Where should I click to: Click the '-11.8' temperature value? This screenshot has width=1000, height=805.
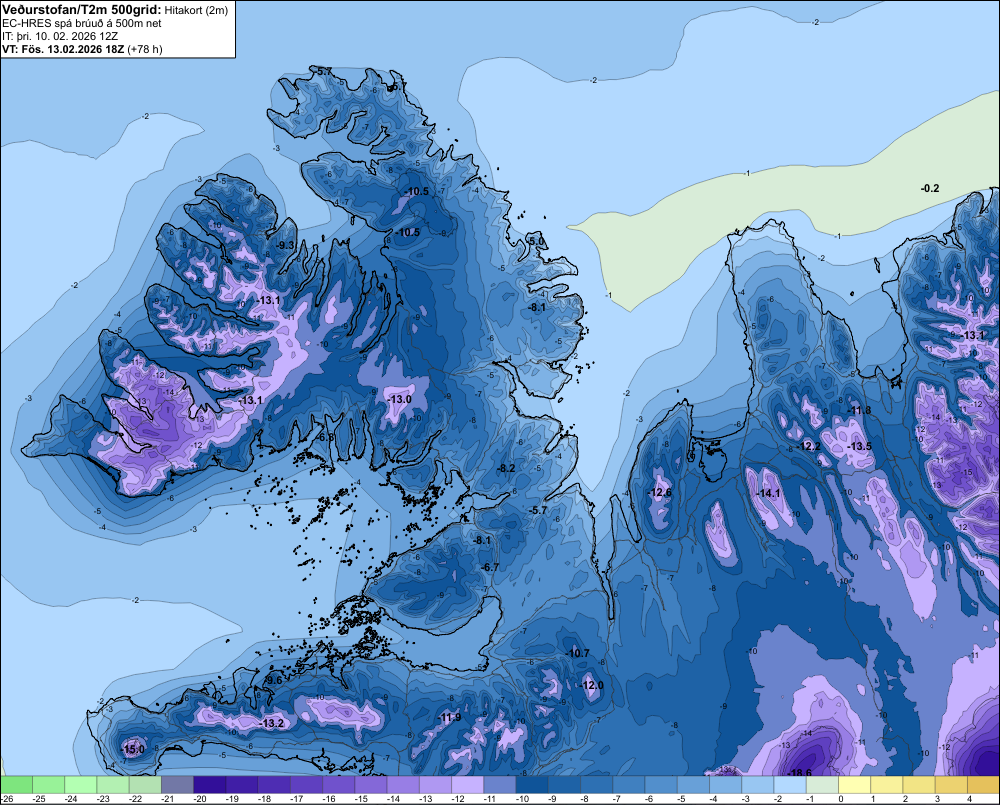(859, 410)
